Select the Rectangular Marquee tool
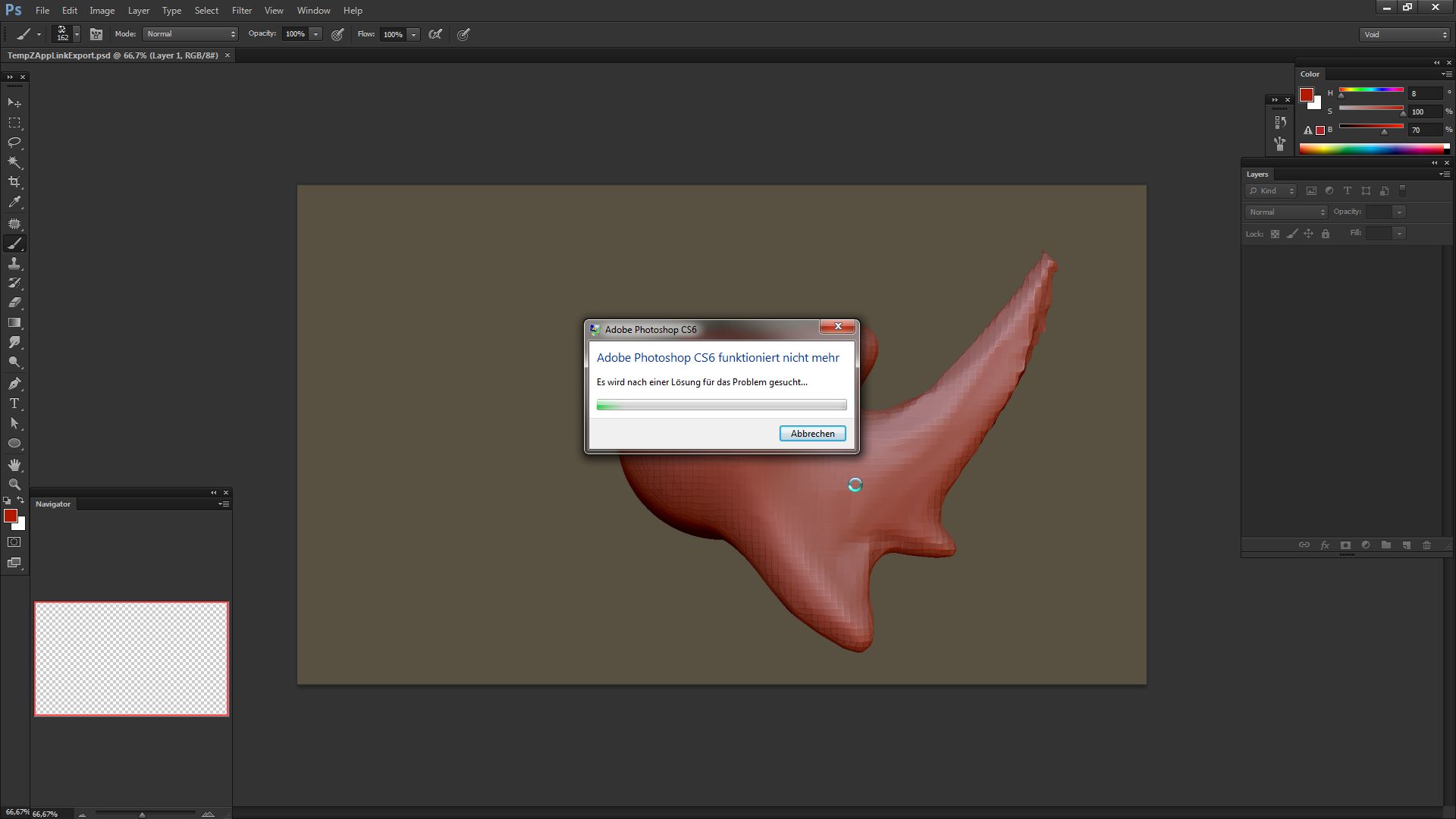This screenshot has width=1456, height=819. coord(14,123)
